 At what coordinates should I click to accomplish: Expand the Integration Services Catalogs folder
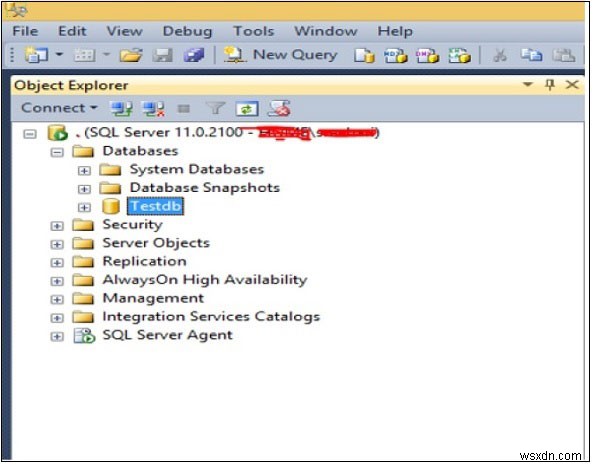(x=57, y=318)
